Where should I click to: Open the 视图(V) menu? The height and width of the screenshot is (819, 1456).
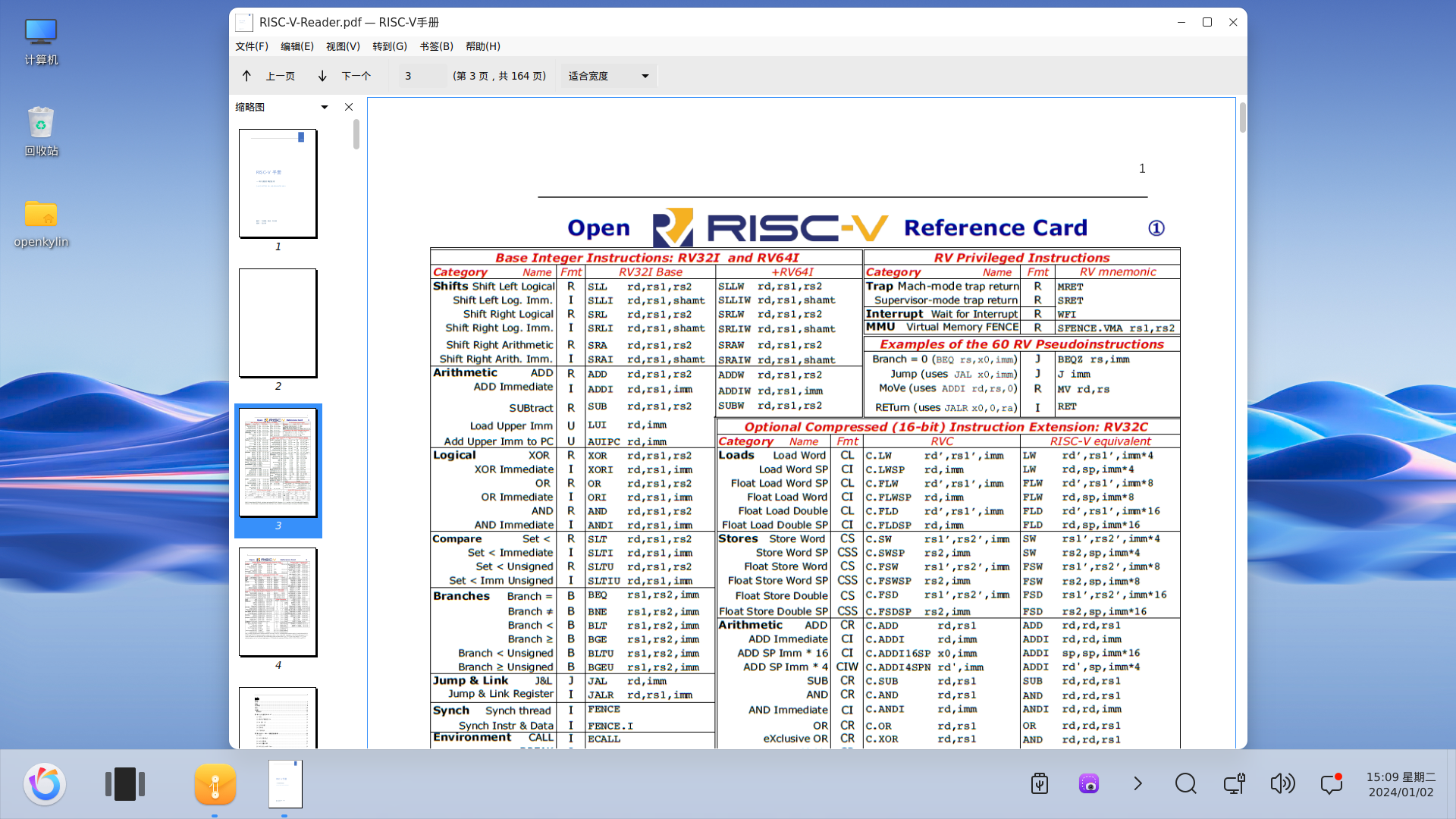coord(343,46)
